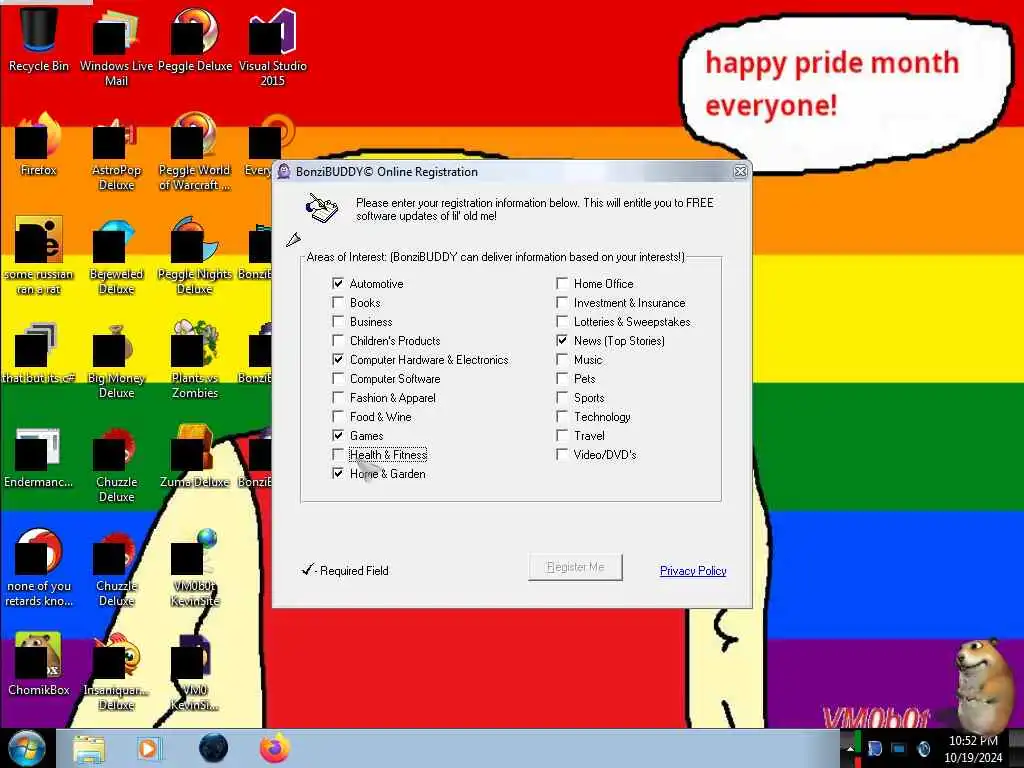Enable the Sports checkbox
This screenshot has height=768, width=1024.
pos(562,397)
